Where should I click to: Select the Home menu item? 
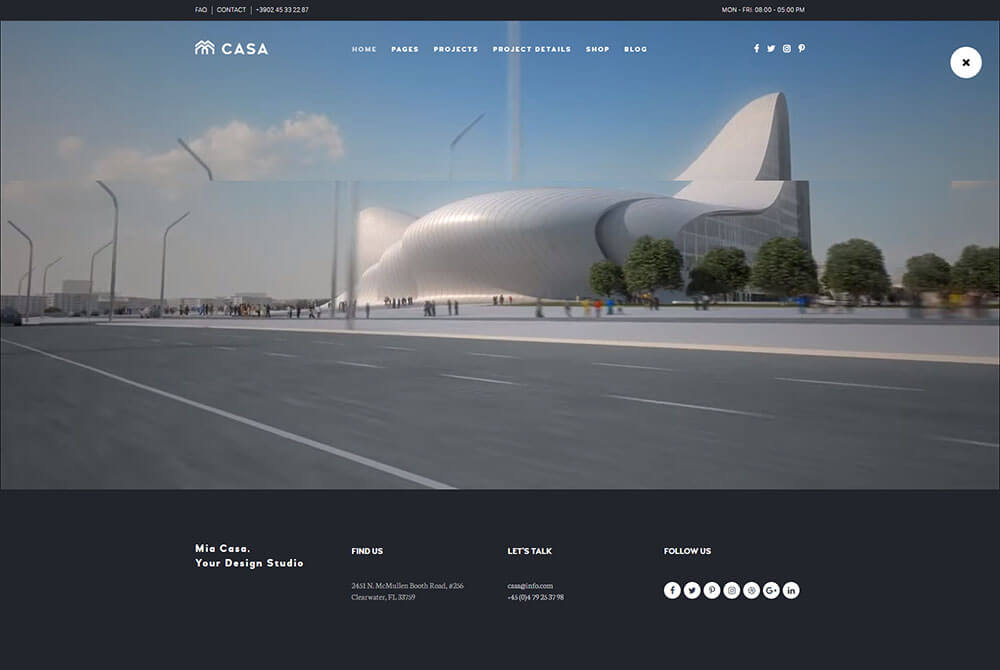pos(363,48)
